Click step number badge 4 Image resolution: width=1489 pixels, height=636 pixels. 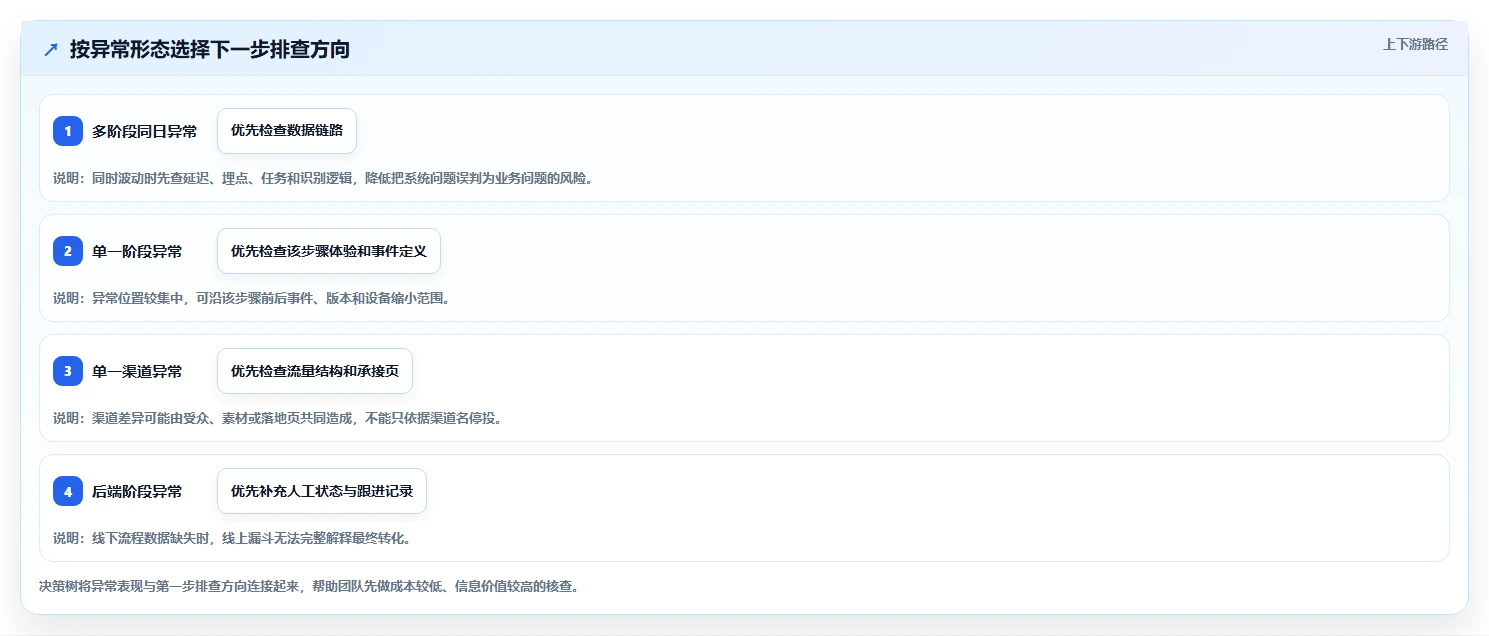[x=68, y=491]
